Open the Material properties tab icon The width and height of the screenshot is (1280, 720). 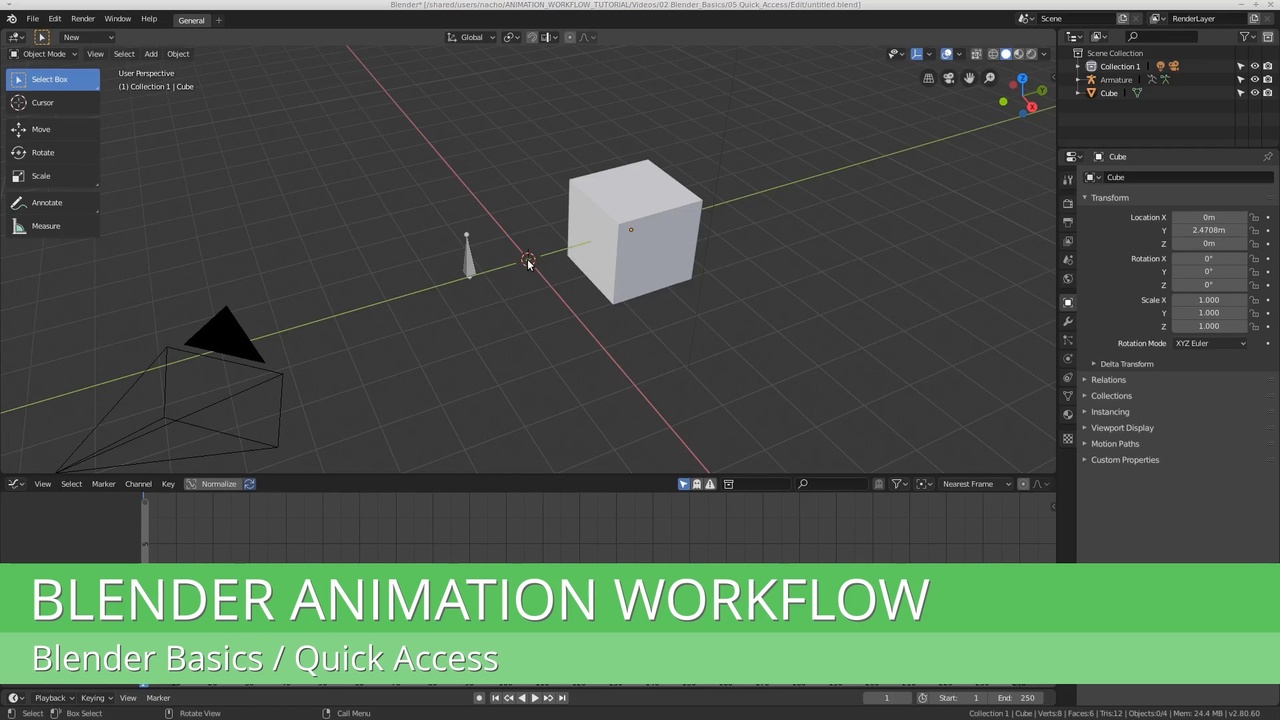1068,415
